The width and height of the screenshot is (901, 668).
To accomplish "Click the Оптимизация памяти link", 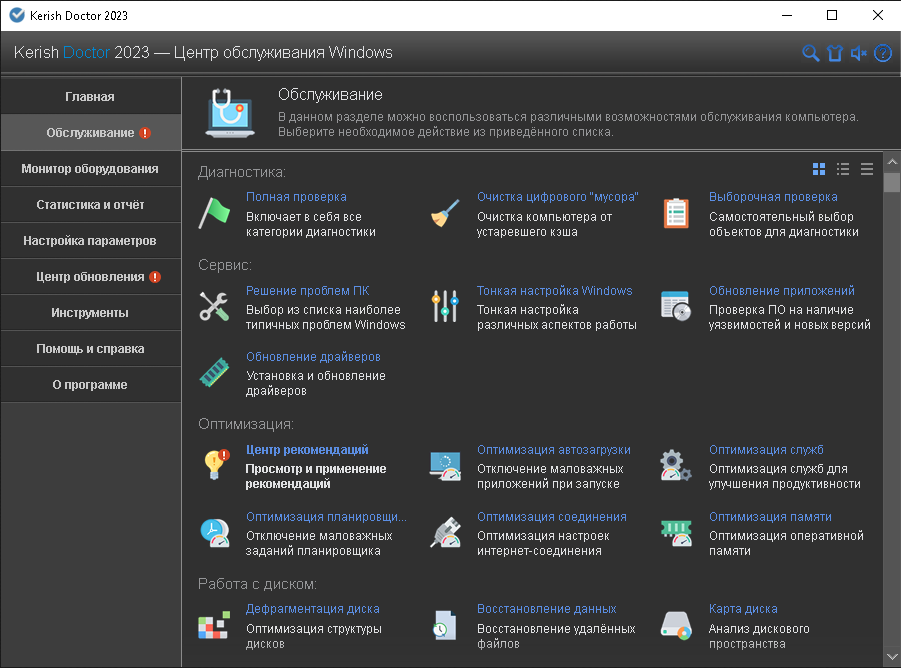I will [x=770, y=516].
